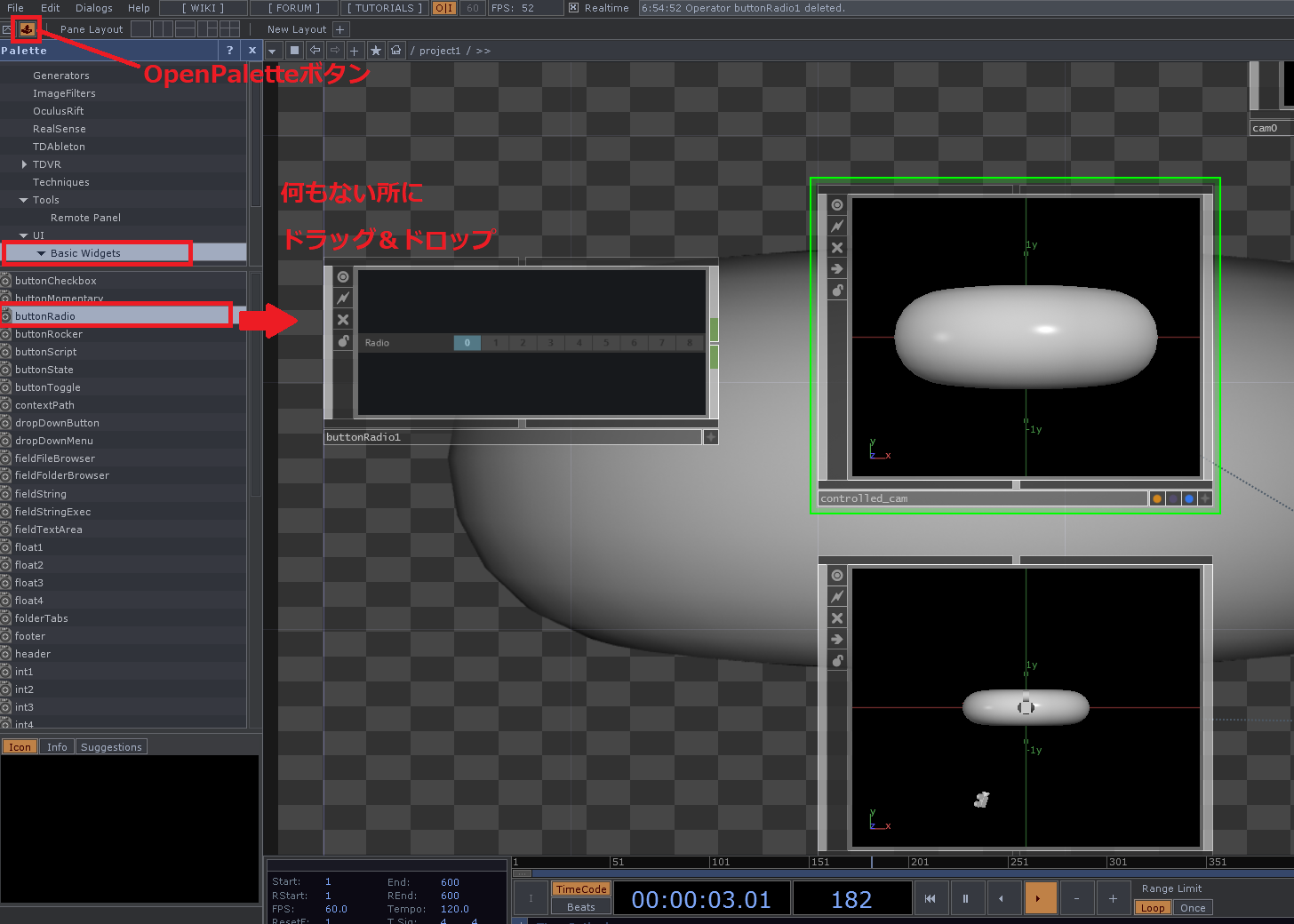The height and width of the screenshot is (924, 1294).
Task: Click the plus icon in path bar
Action: coord(355,51)
